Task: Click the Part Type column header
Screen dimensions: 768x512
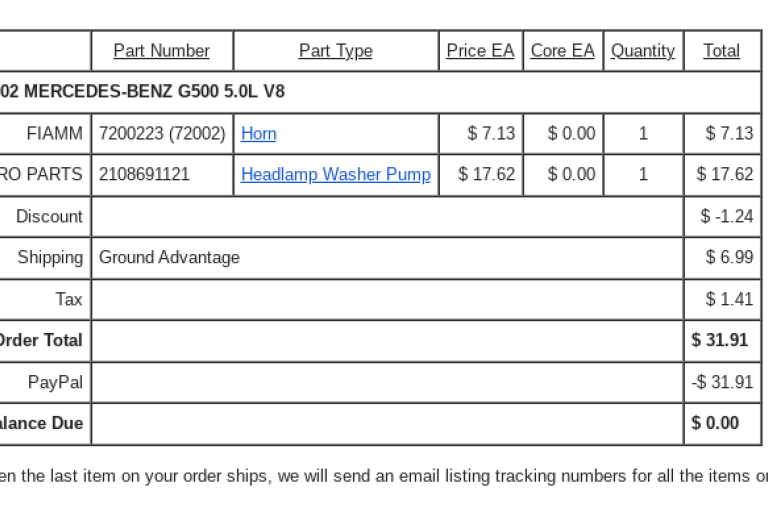Action: point(335,51)
